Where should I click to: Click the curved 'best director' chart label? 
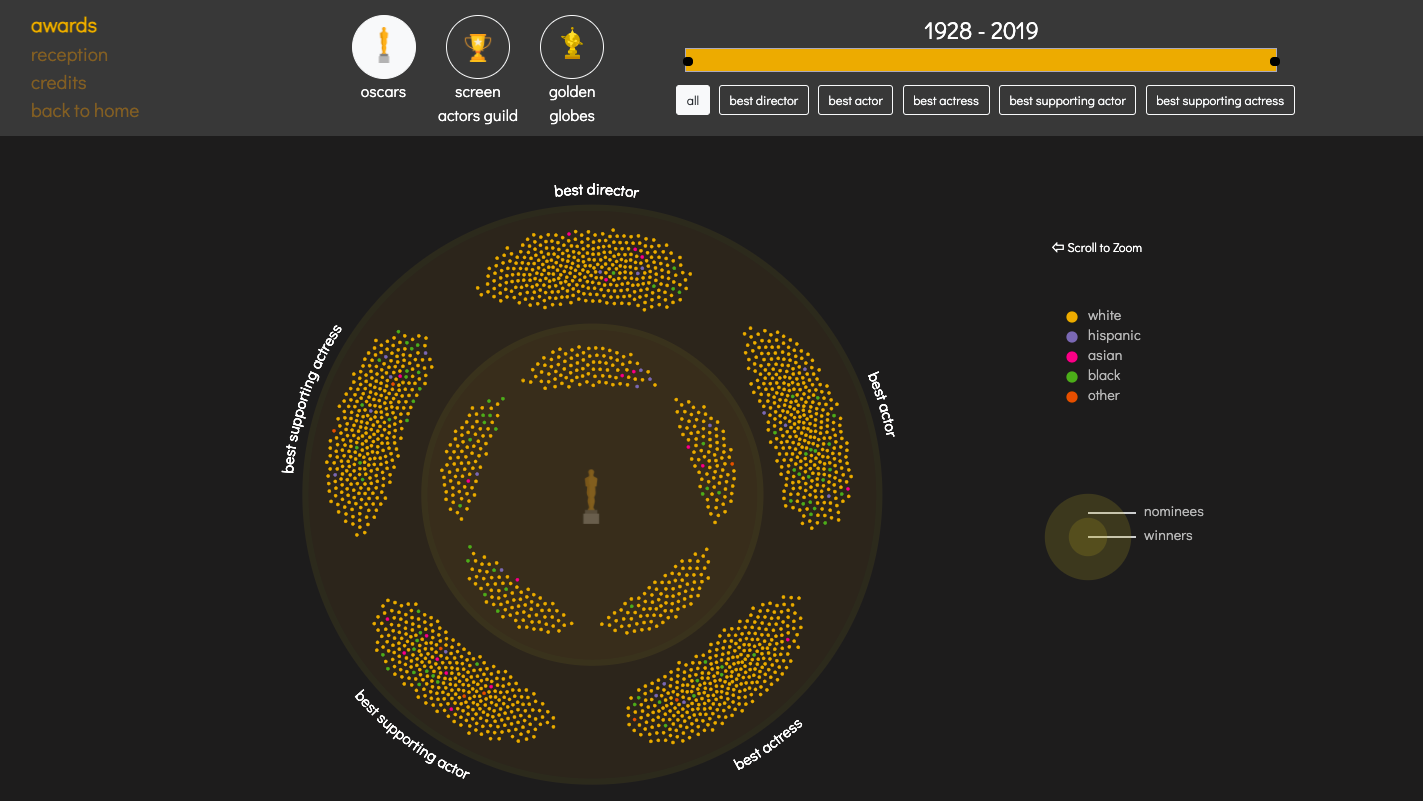coord(597,190)
